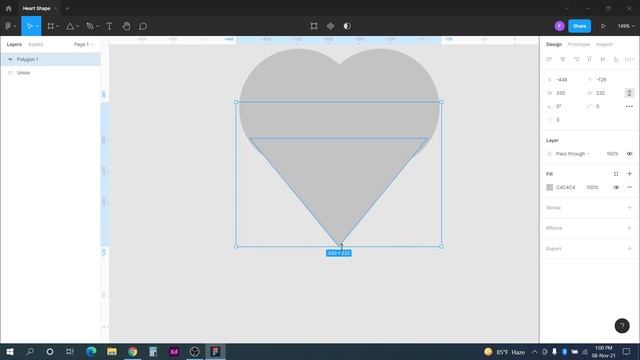
Task: Add an Export setting with plus button
Action: coord(629,249)
